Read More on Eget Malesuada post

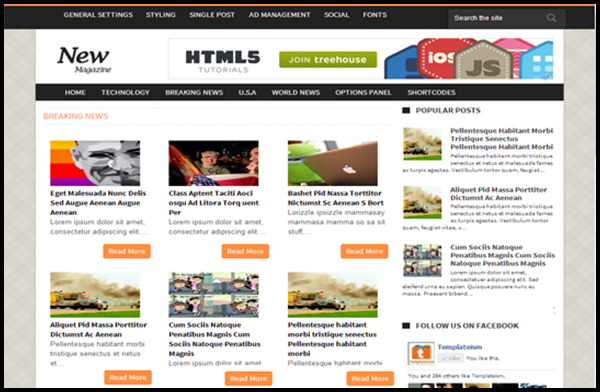127,252
